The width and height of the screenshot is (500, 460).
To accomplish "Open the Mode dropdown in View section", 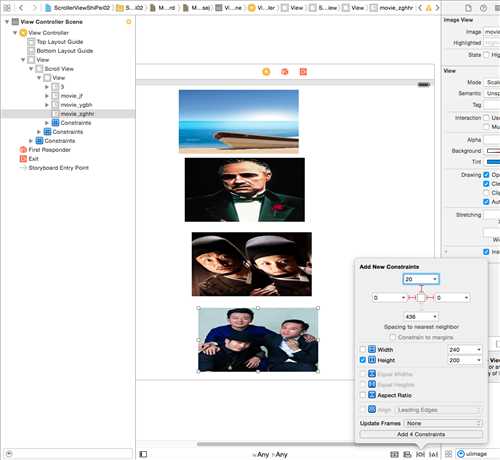I will [x=492, y=82].
